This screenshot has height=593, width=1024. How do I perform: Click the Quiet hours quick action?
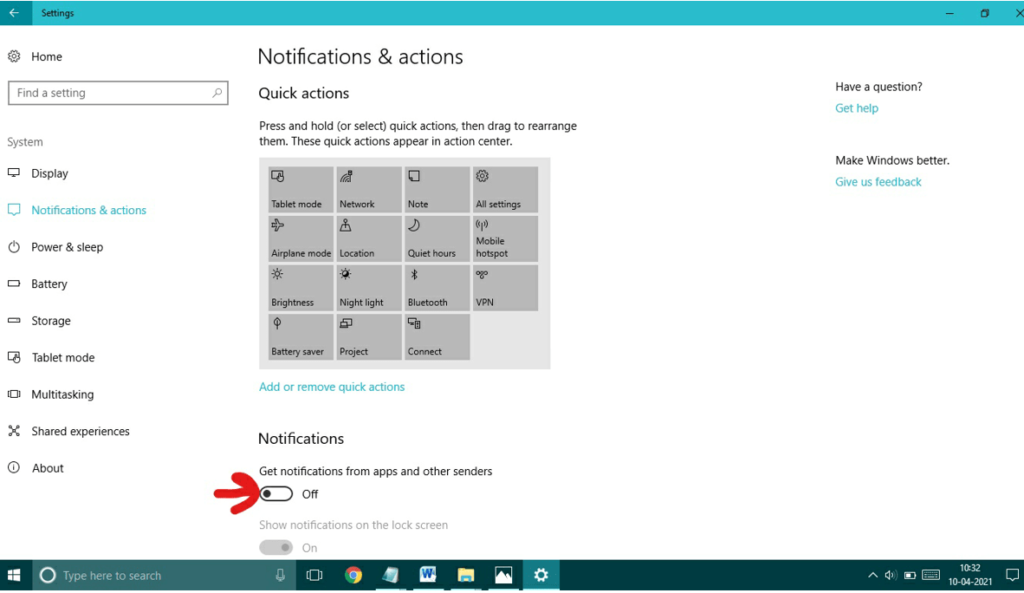point(436,238)
